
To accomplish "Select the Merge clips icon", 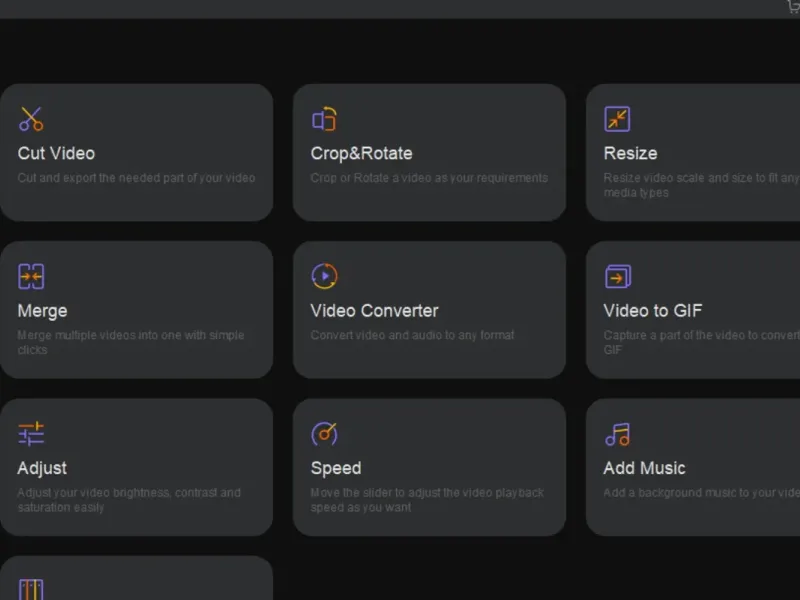I will [31, 276].
